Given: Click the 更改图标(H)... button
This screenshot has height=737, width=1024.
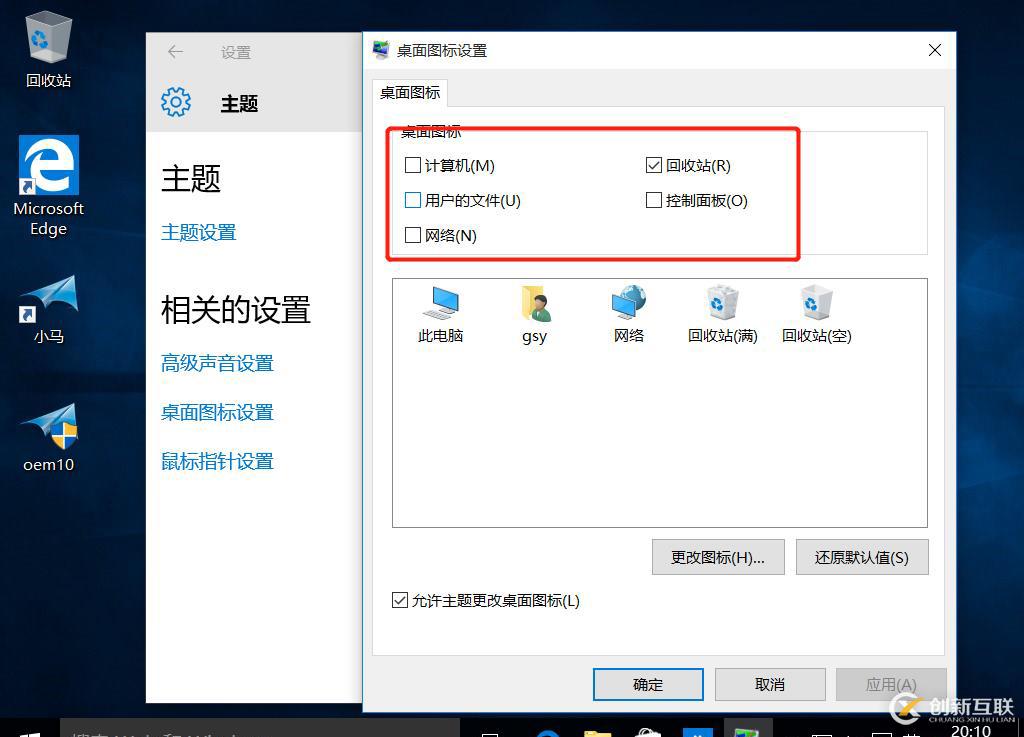Looking at the screenshot, I should [718, 557].
